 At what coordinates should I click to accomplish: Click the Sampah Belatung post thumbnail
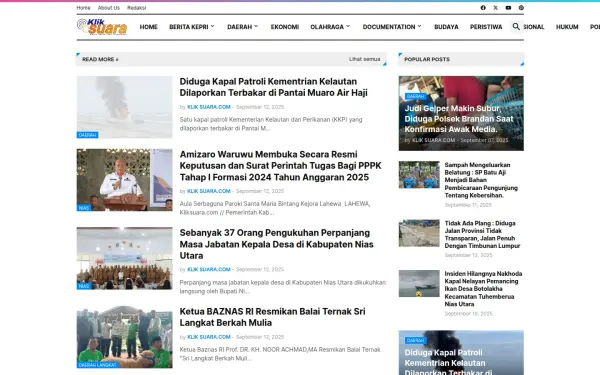click(x=419, y=175)
